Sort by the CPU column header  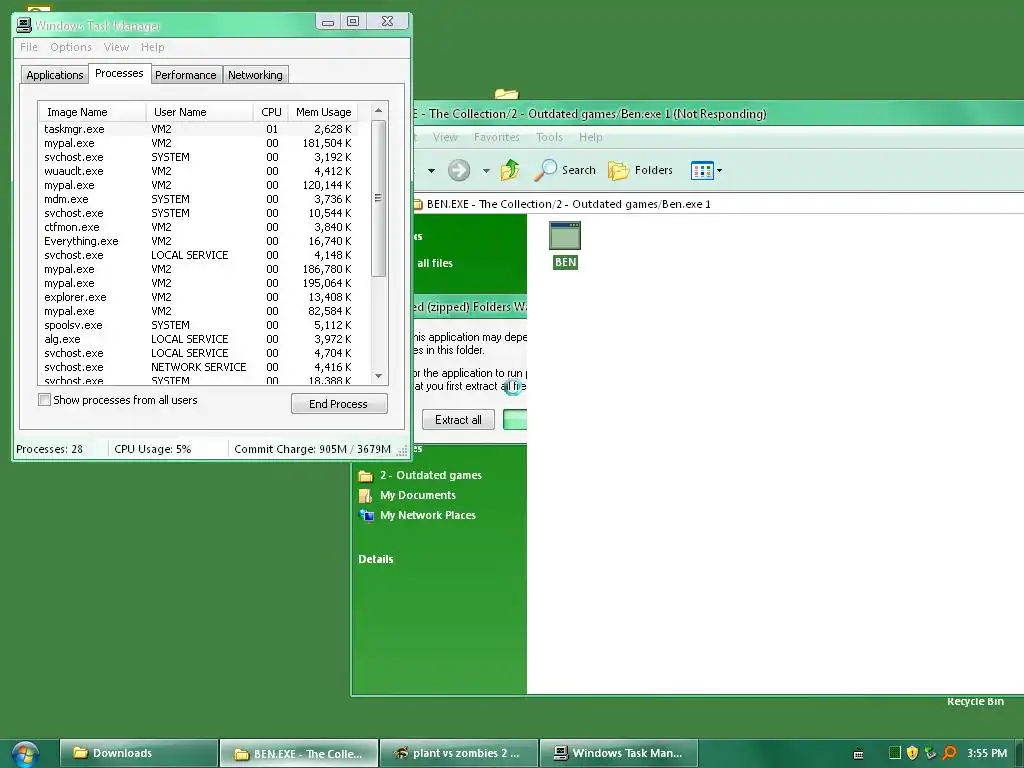pyautogui.click(x=270, y=112)
